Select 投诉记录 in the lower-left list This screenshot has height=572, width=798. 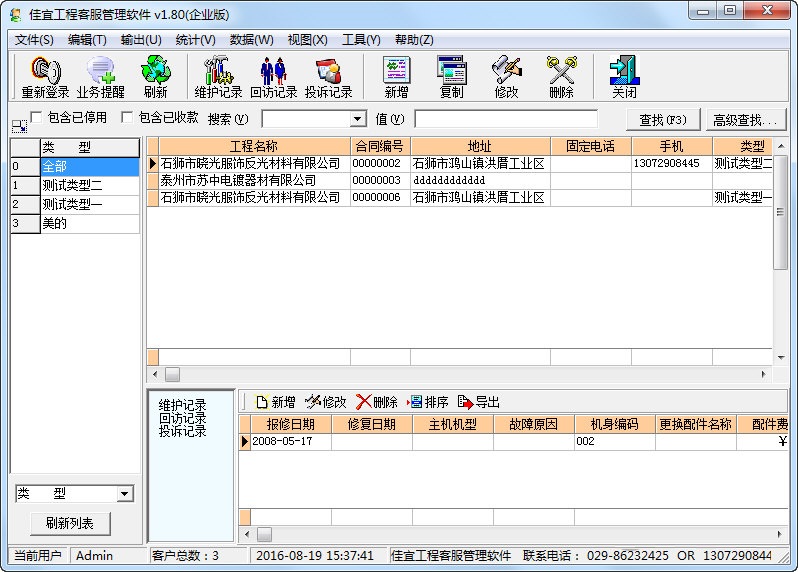pyautogui.click(x=182, y=432)
